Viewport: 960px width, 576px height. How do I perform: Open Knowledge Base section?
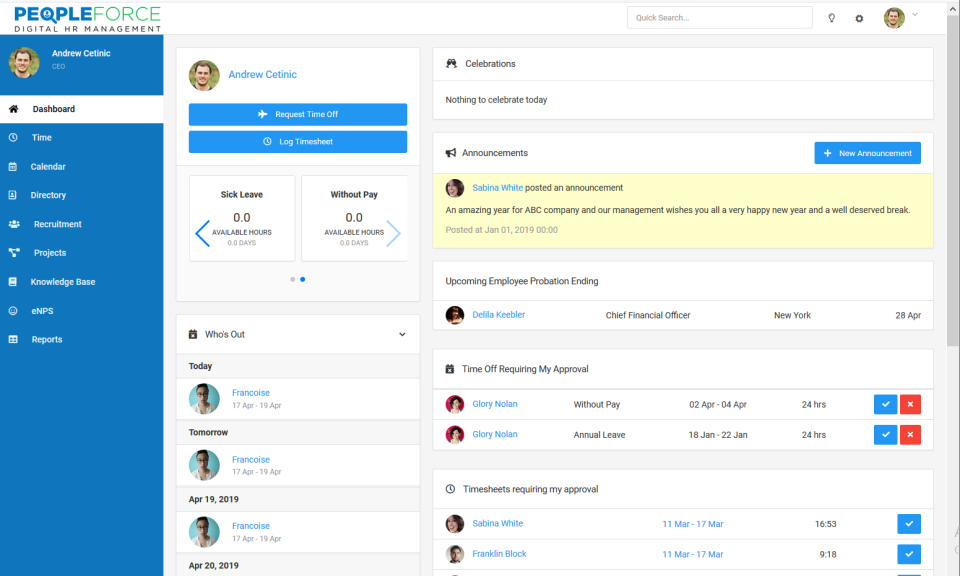pyautogui.click(x=81, y=282)
